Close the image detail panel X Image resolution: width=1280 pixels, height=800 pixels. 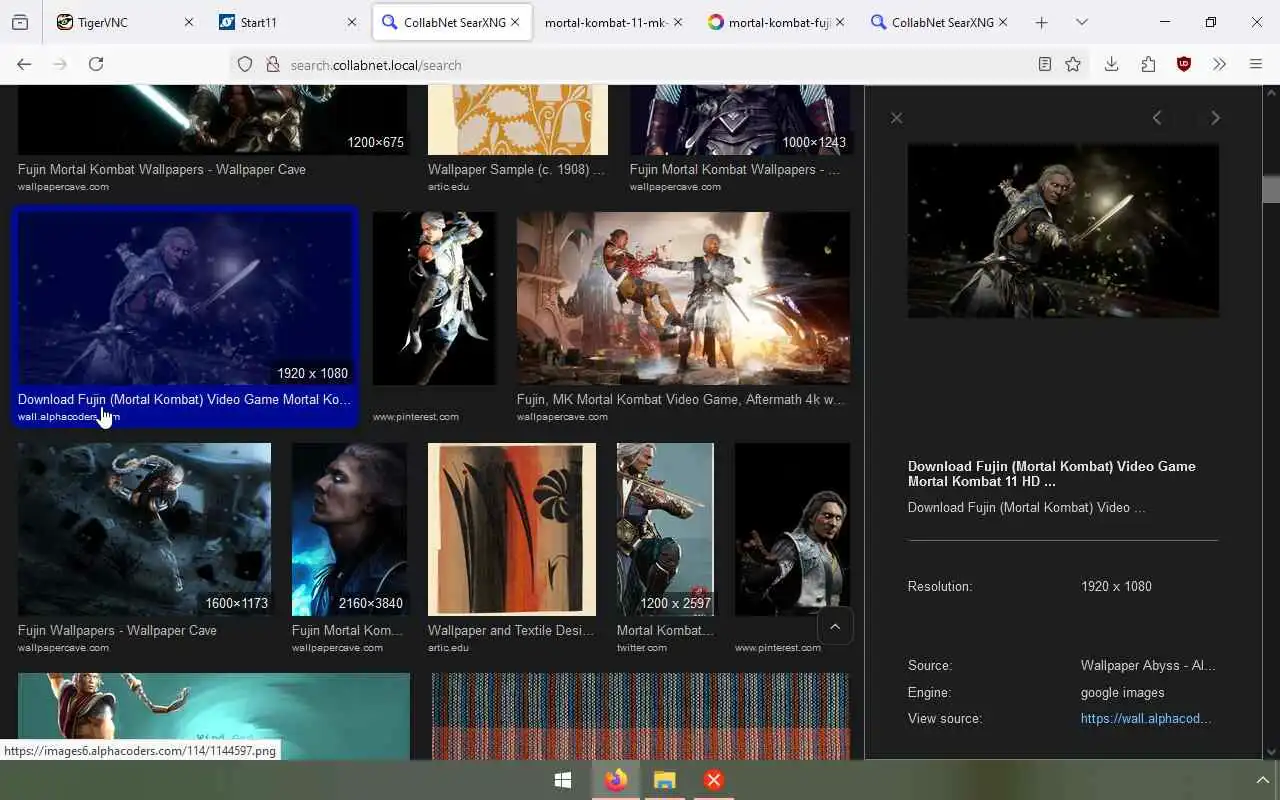tap(896, 118)
